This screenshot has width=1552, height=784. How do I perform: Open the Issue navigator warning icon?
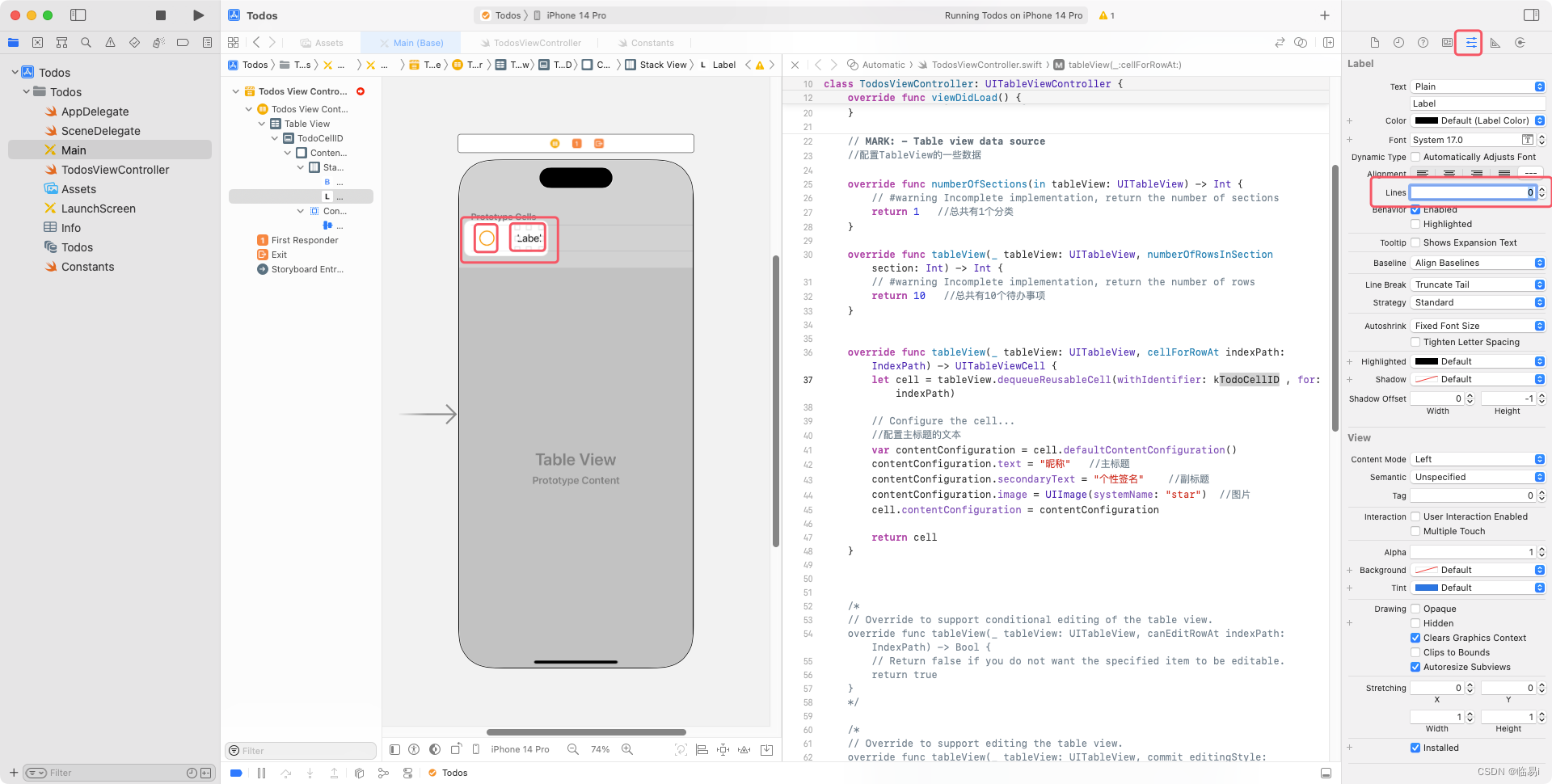[x=111, y=43]
